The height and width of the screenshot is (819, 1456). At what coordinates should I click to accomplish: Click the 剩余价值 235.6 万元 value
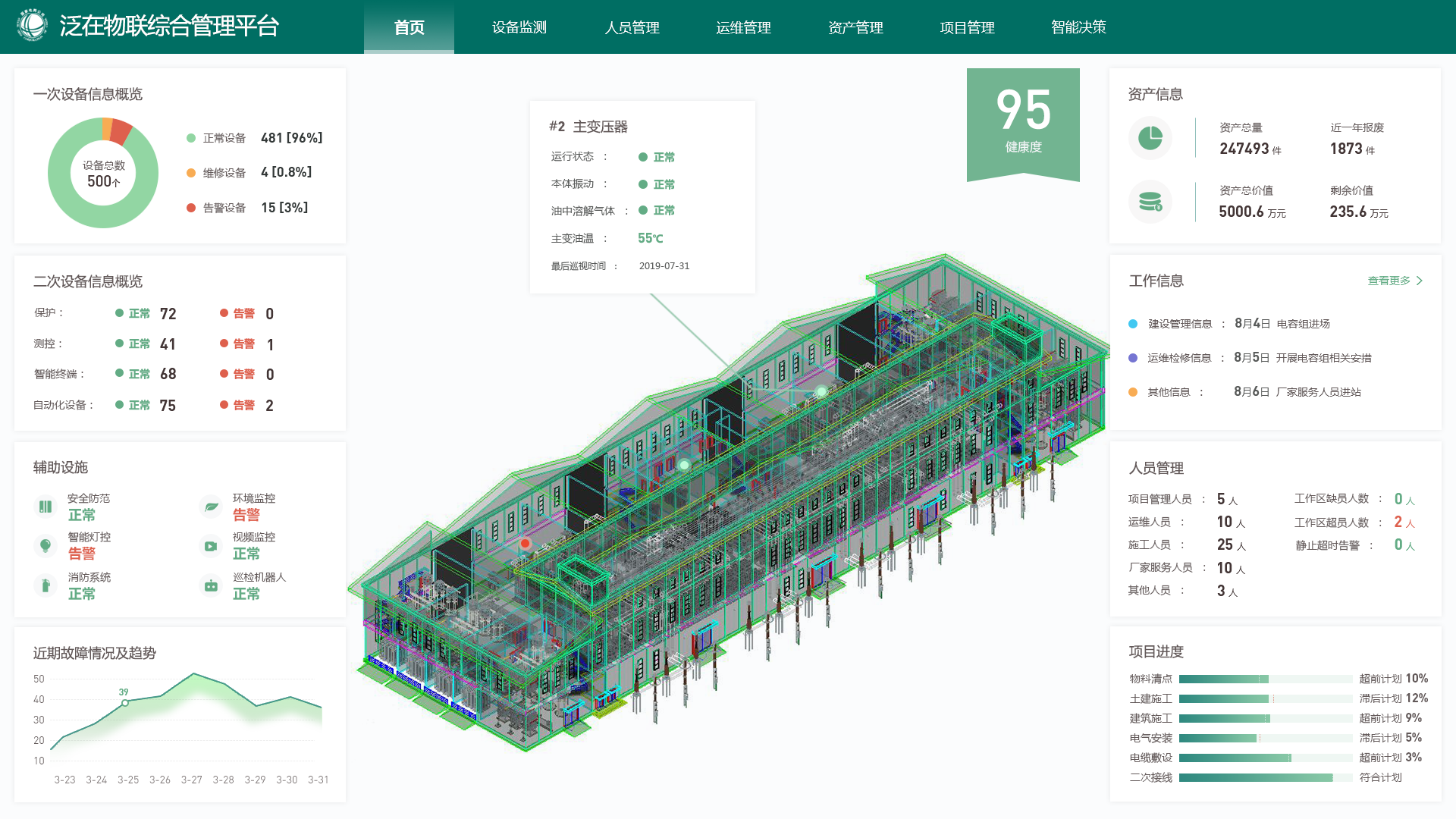1358,212
